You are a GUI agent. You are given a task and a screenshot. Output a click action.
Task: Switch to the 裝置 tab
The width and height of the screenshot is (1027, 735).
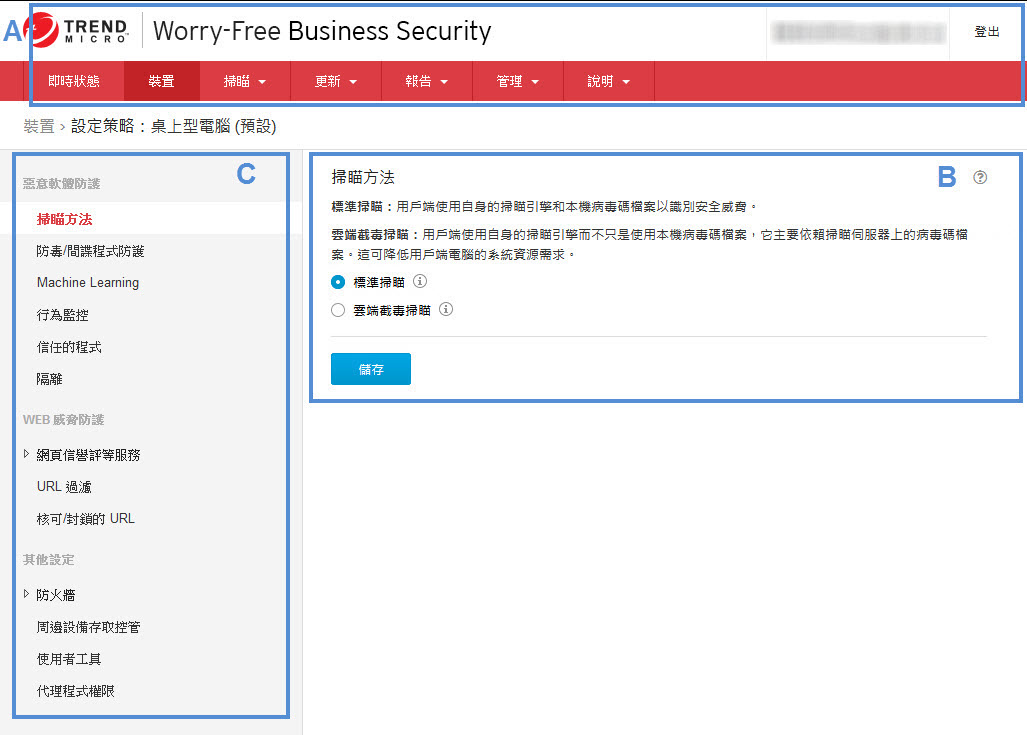[161, 82]
